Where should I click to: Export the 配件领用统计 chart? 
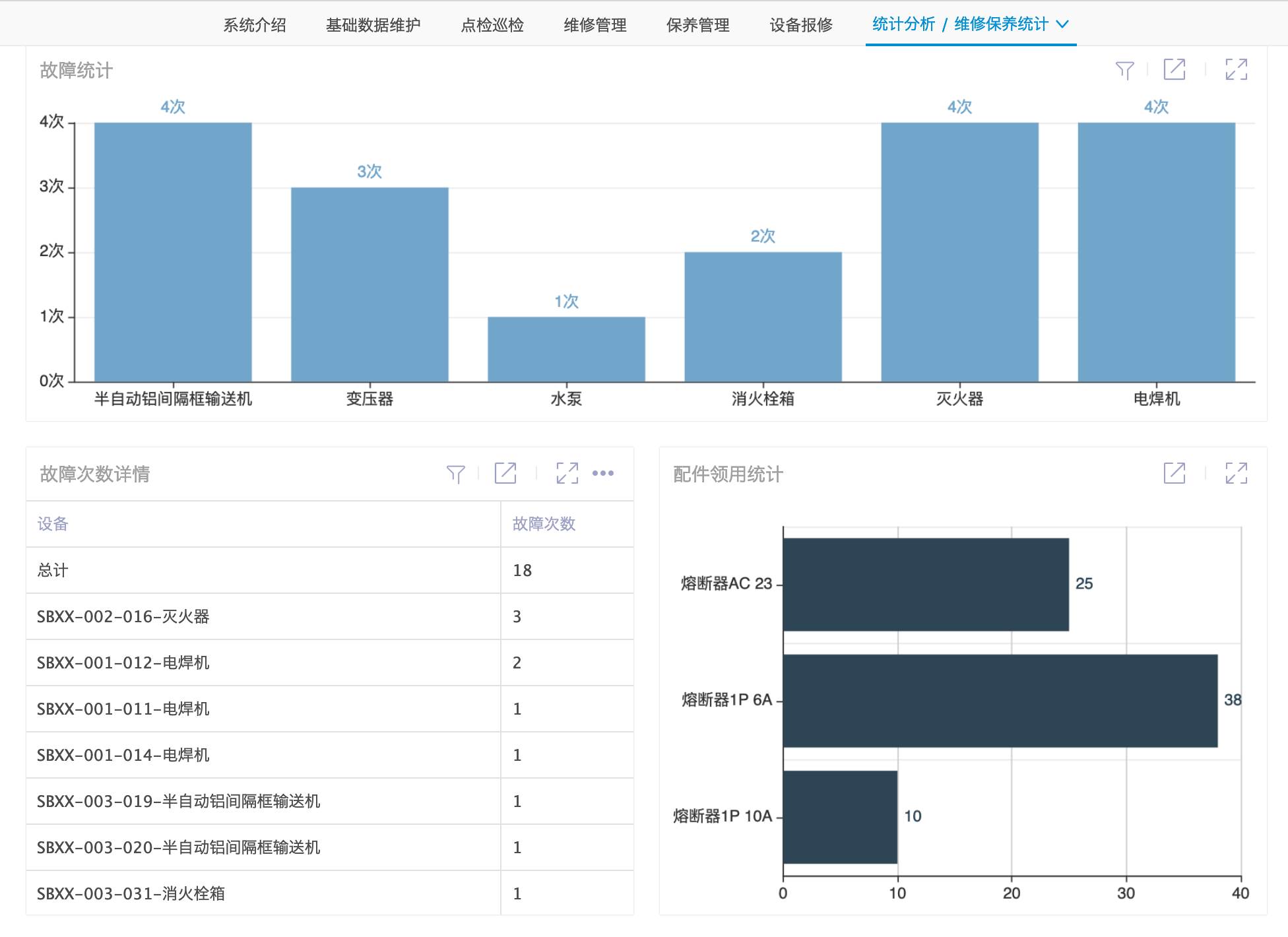(1174, 473)
